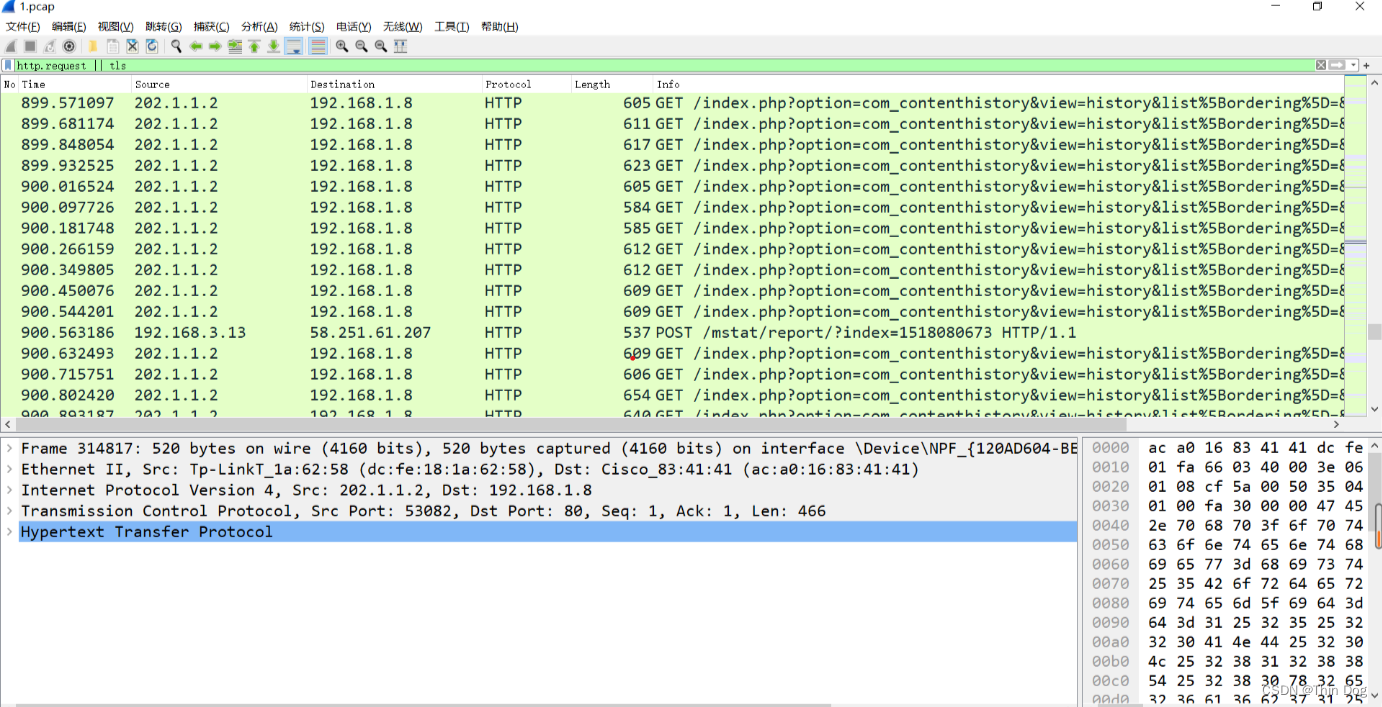Open the 统计(S) menu
This screenshot has height=707, width=1382.
[x=306, y=27]
